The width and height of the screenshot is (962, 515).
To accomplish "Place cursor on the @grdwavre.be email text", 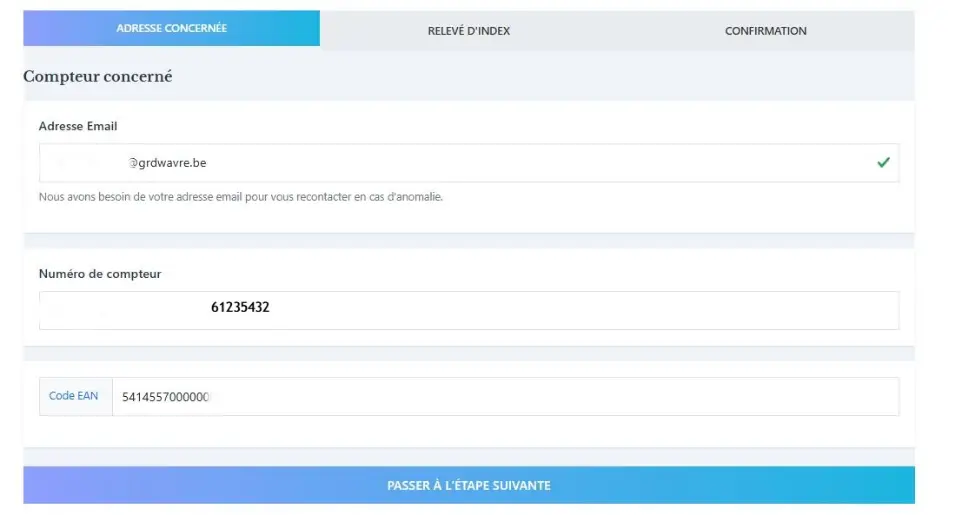I will (x=172, y=162).
